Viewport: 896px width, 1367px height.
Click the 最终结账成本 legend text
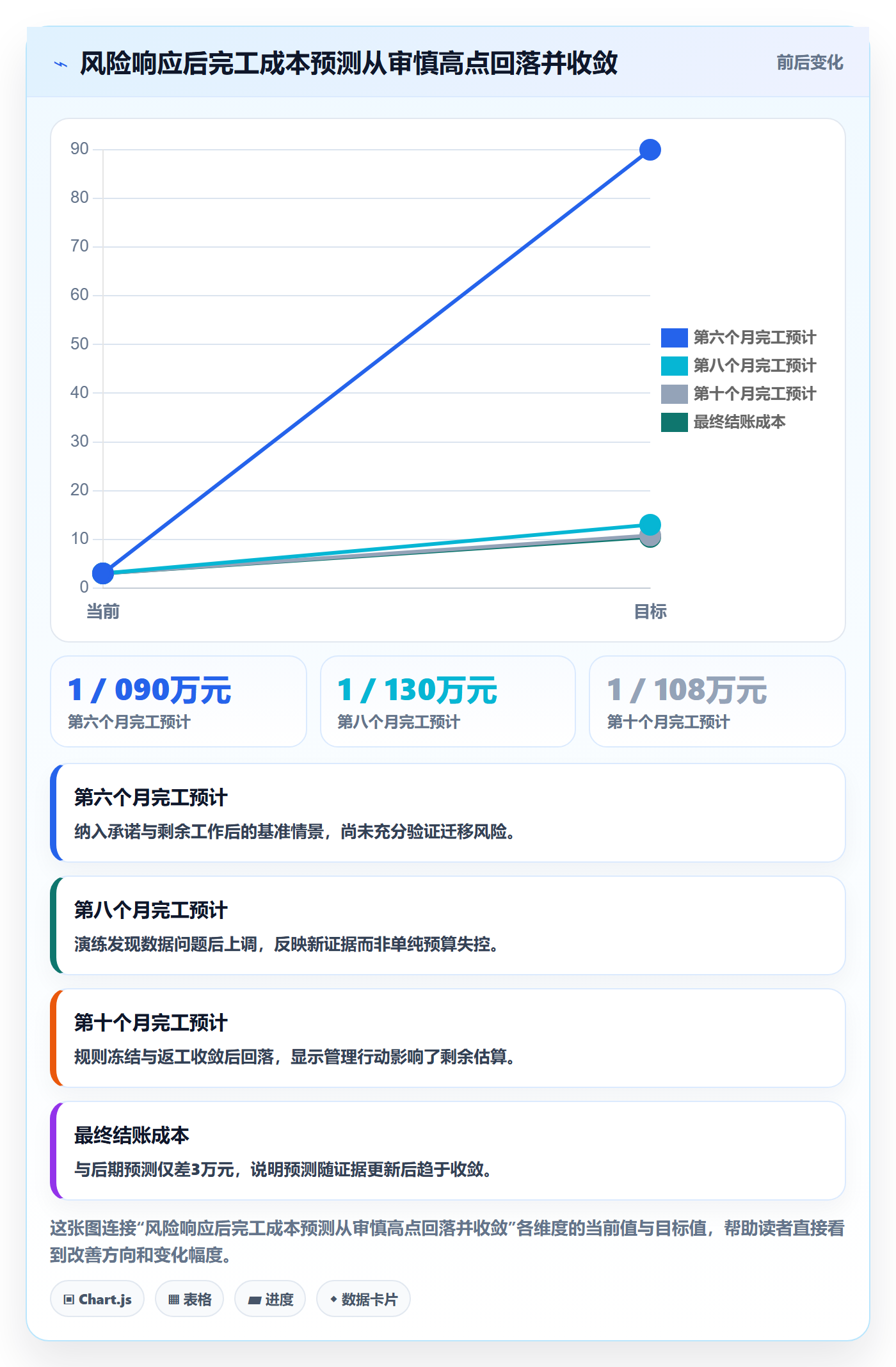tap(739, 422)
